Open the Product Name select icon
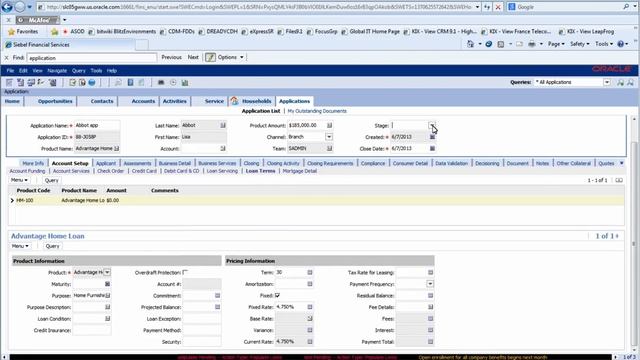 point(117,149)
